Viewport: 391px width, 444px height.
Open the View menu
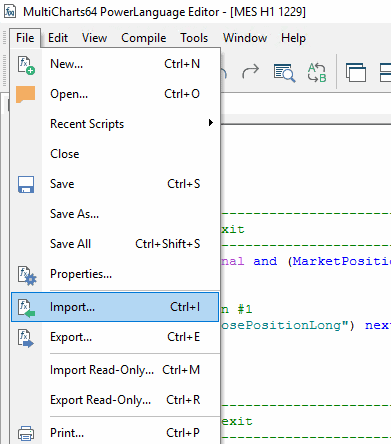(x=95, y=38)
